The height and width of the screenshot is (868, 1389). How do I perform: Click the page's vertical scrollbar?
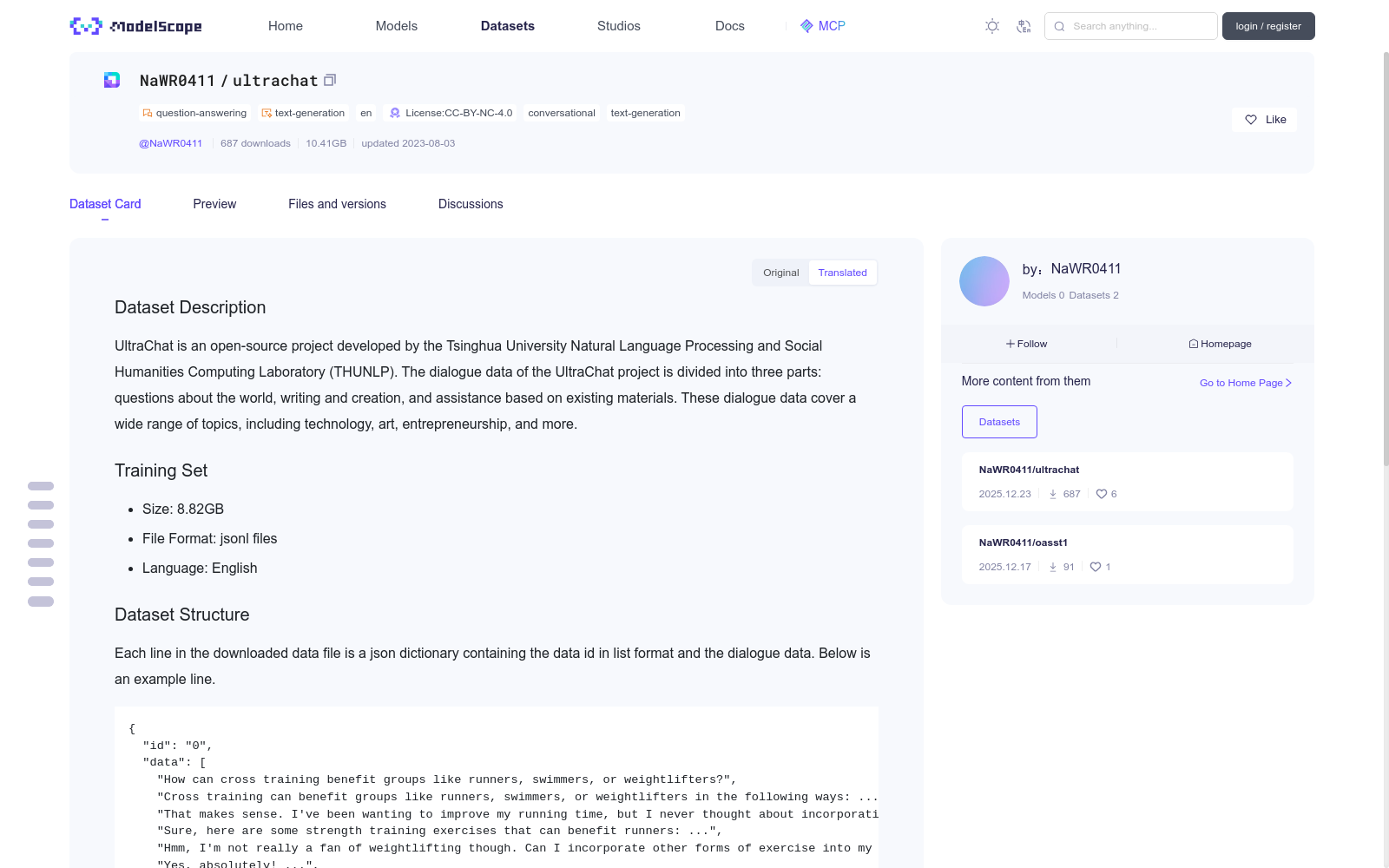coord(1386,260)
